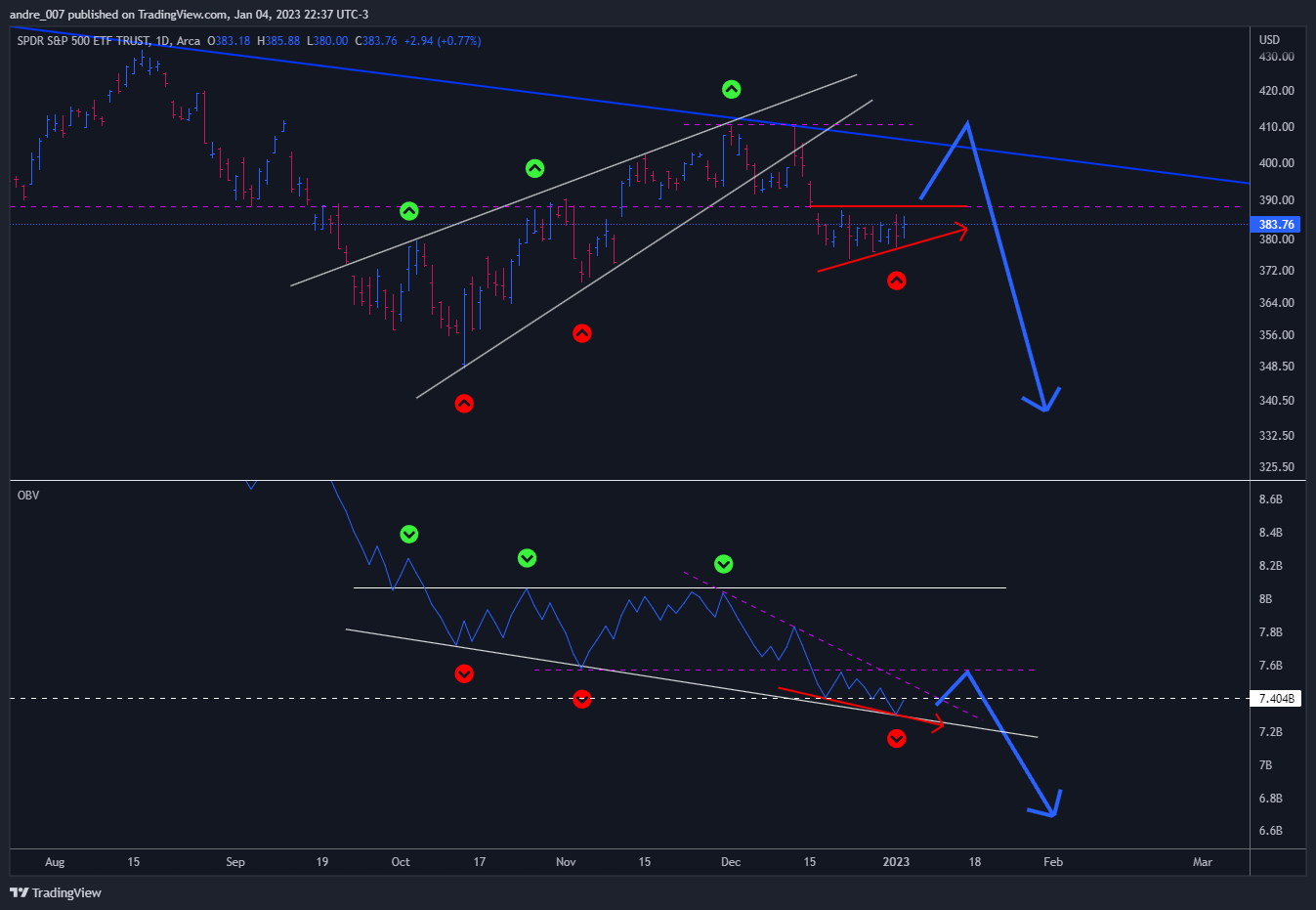Select the USD currency label on price axis
This screenshot has height=910, width=1316.
coord(1269,40)
